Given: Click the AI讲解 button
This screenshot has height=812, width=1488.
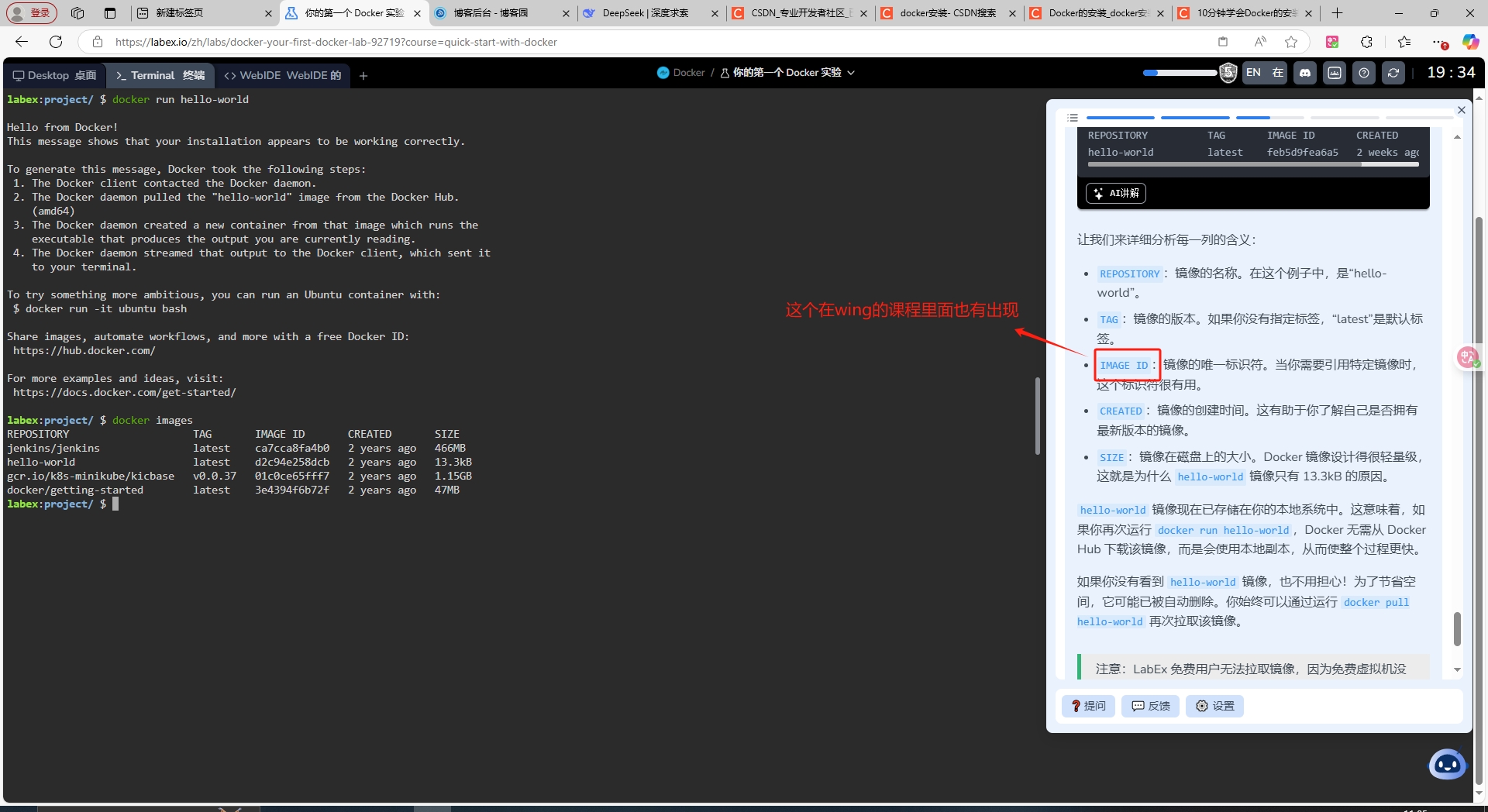Looking at the screenshot, I should pyautogui.click(x=1116, y=193).
